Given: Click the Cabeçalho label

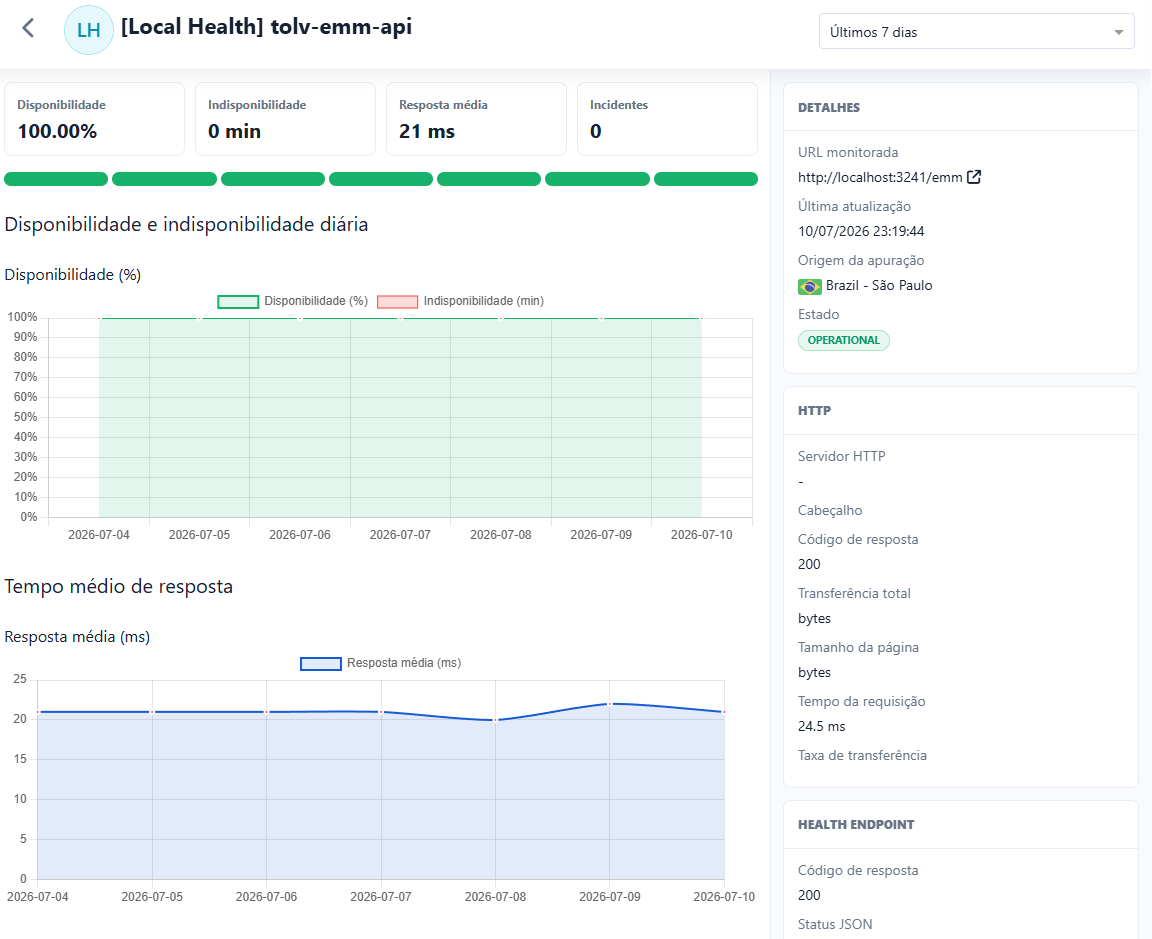Looking at the screenshot, I should coord(830,510).
